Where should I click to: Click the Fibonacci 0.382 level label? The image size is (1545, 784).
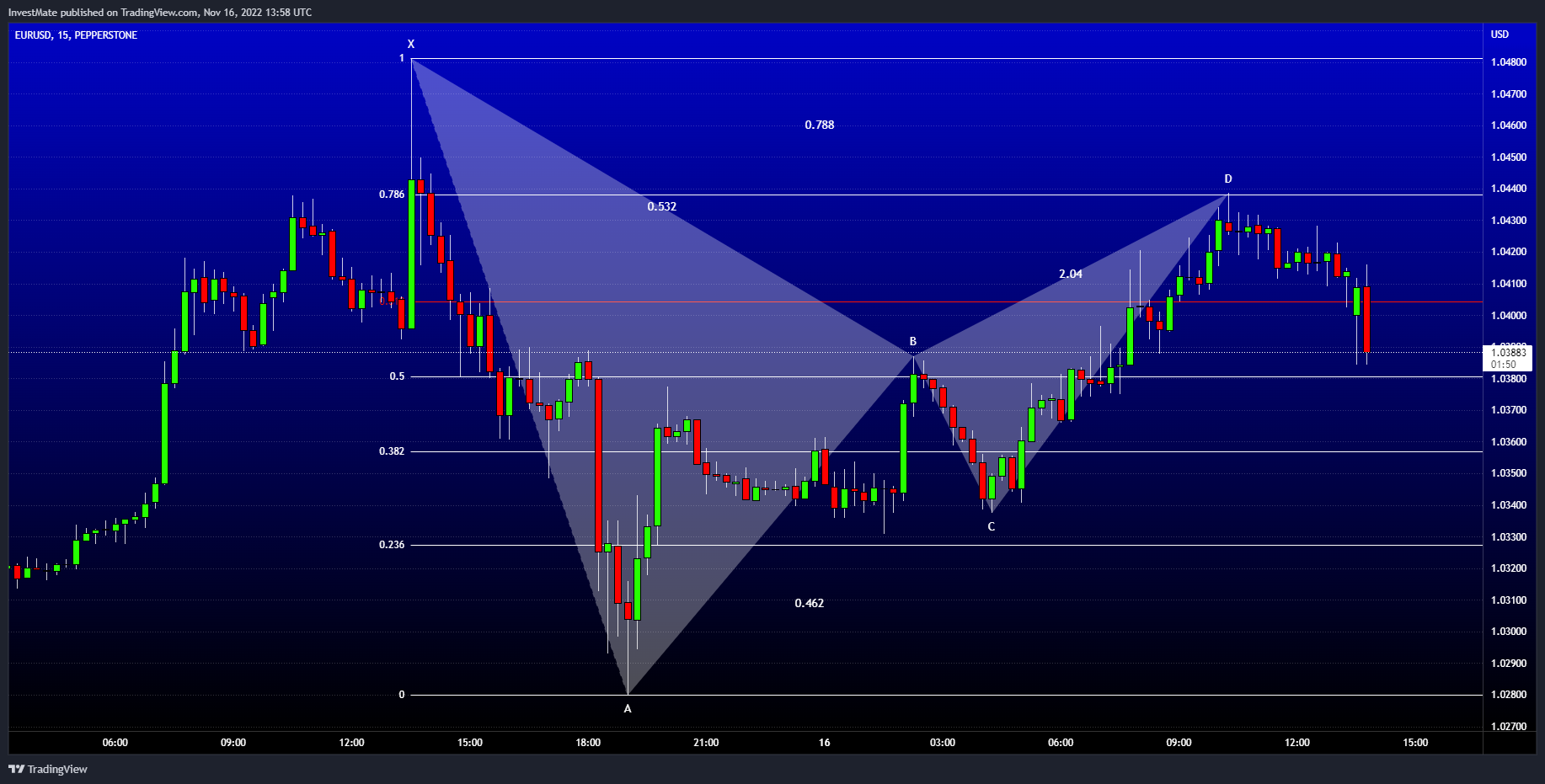pos(392,451)
